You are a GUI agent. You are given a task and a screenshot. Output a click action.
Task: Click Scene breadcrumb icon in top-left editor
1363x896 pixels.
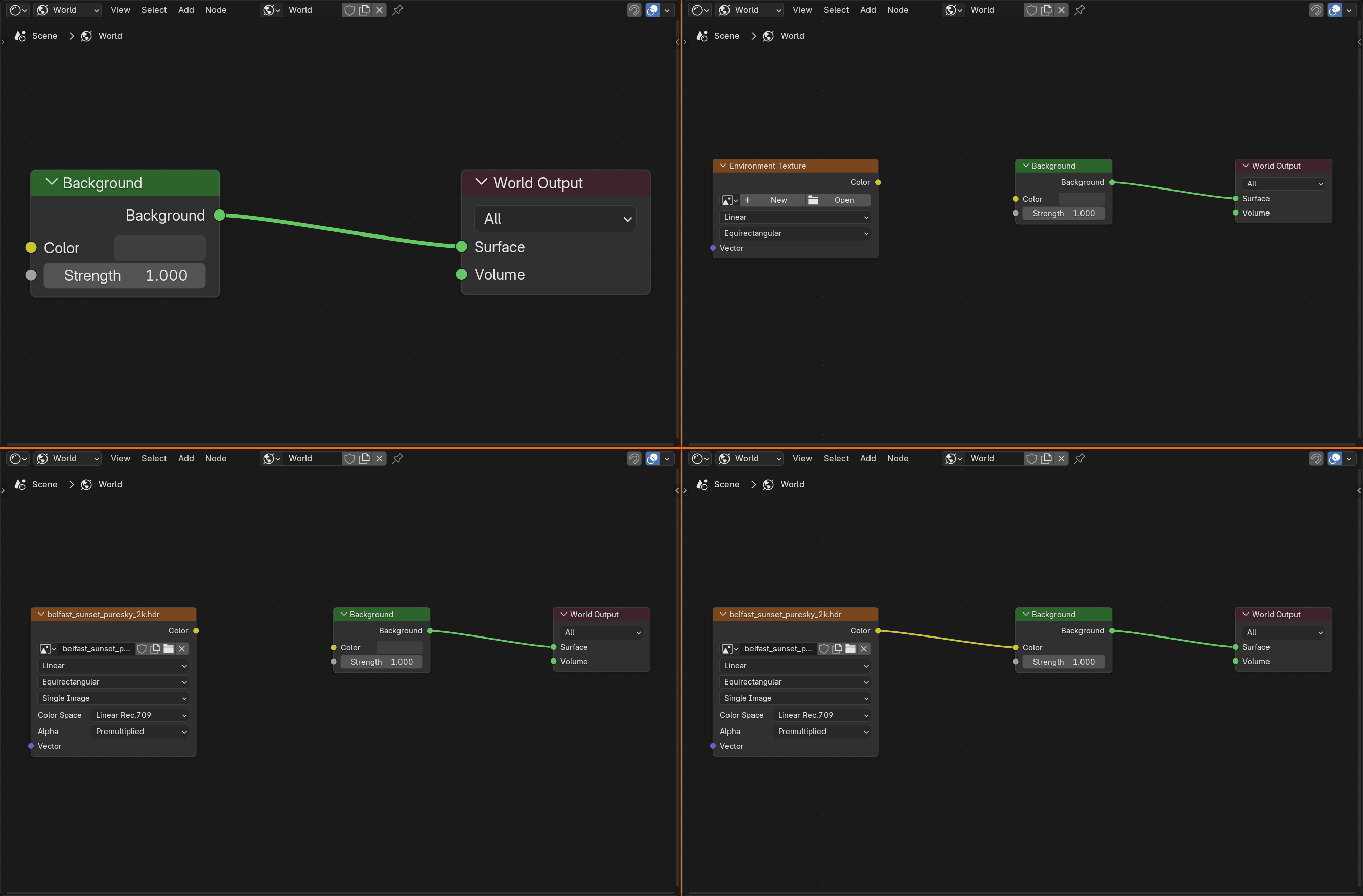pyautogui.click(x=20, y=35)
